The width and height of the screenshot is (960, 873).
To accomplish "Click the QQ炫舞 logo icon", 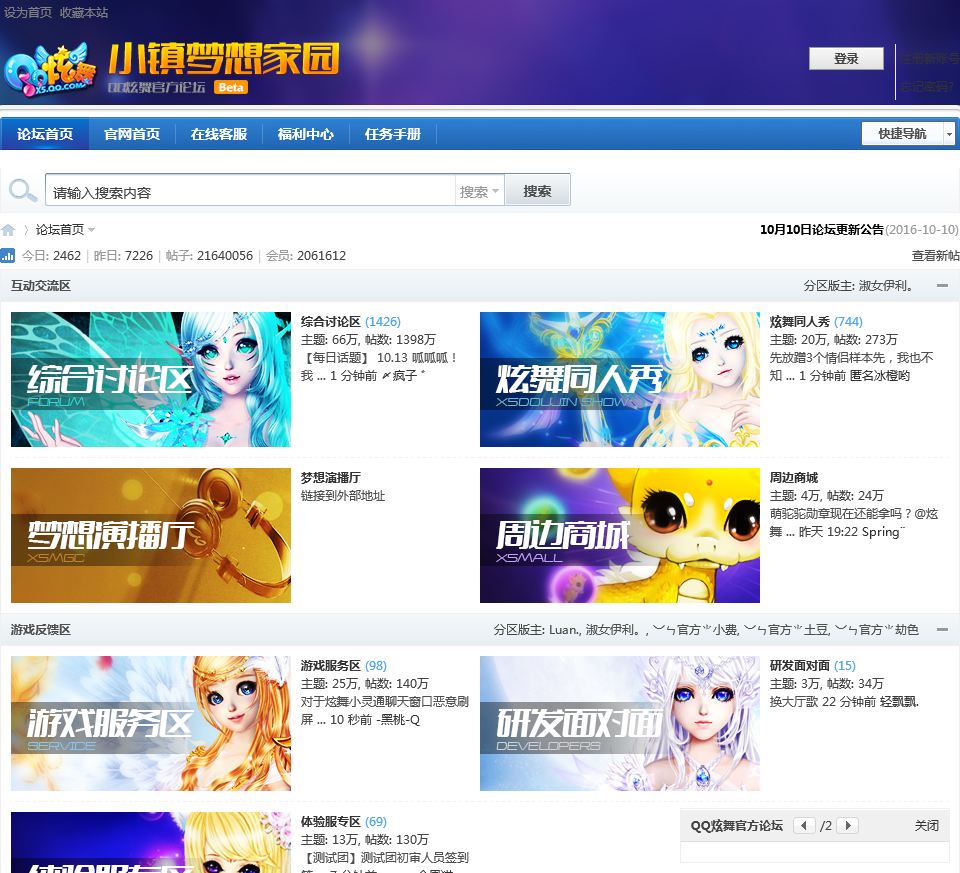I will point(50,69).
